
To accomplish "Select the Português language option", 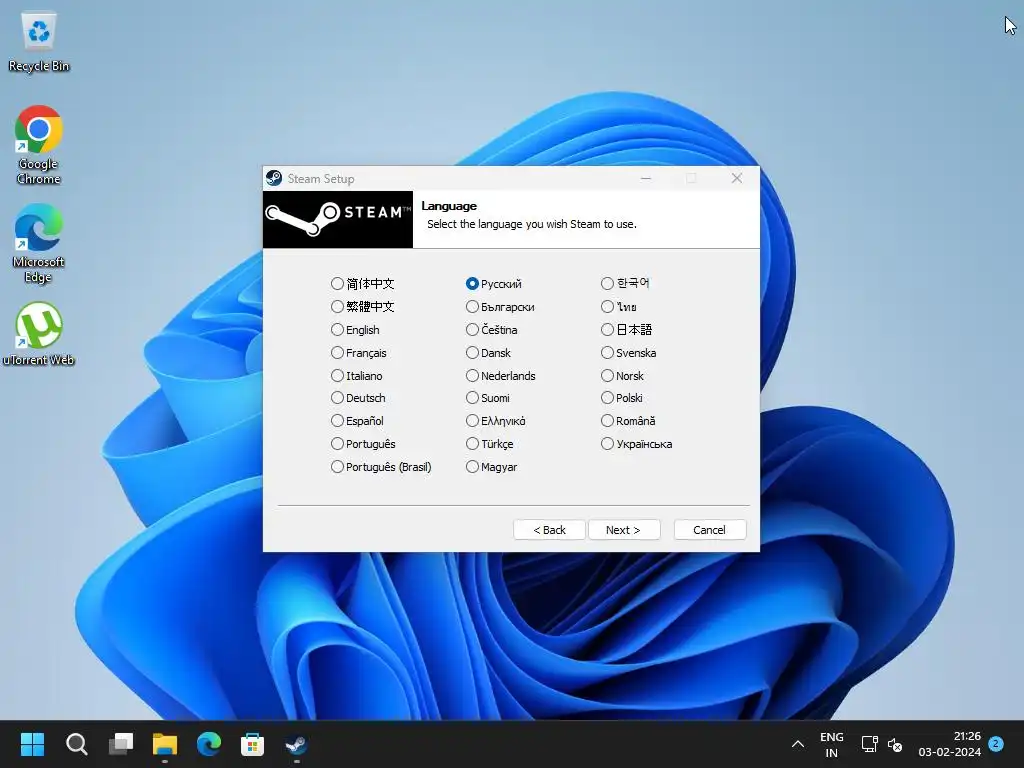I will point(363,443).
